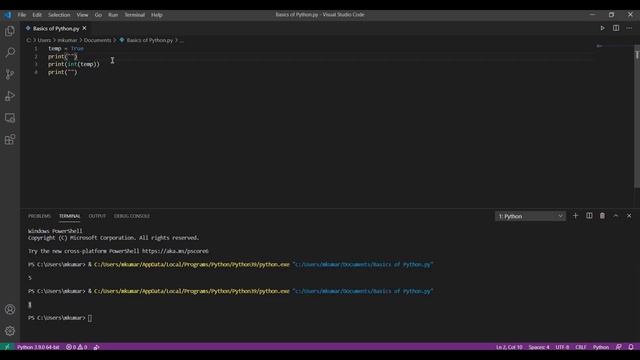Image resolution: width=640 pixels, height=360 pixels.
Task: Open the View menu
Action: pyautogui.click(x=82, y=15)
